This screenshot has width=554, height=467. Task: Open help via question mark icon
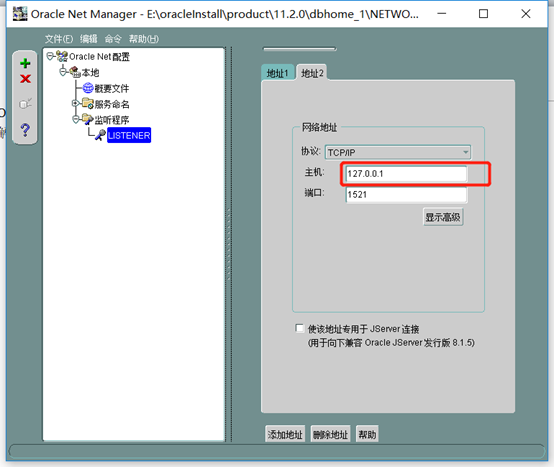[x=25, y=130]
